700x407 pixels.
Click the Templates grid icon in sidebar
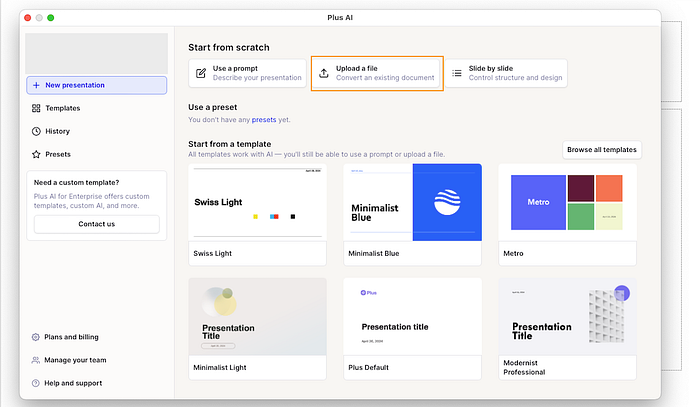coord(36,108)
